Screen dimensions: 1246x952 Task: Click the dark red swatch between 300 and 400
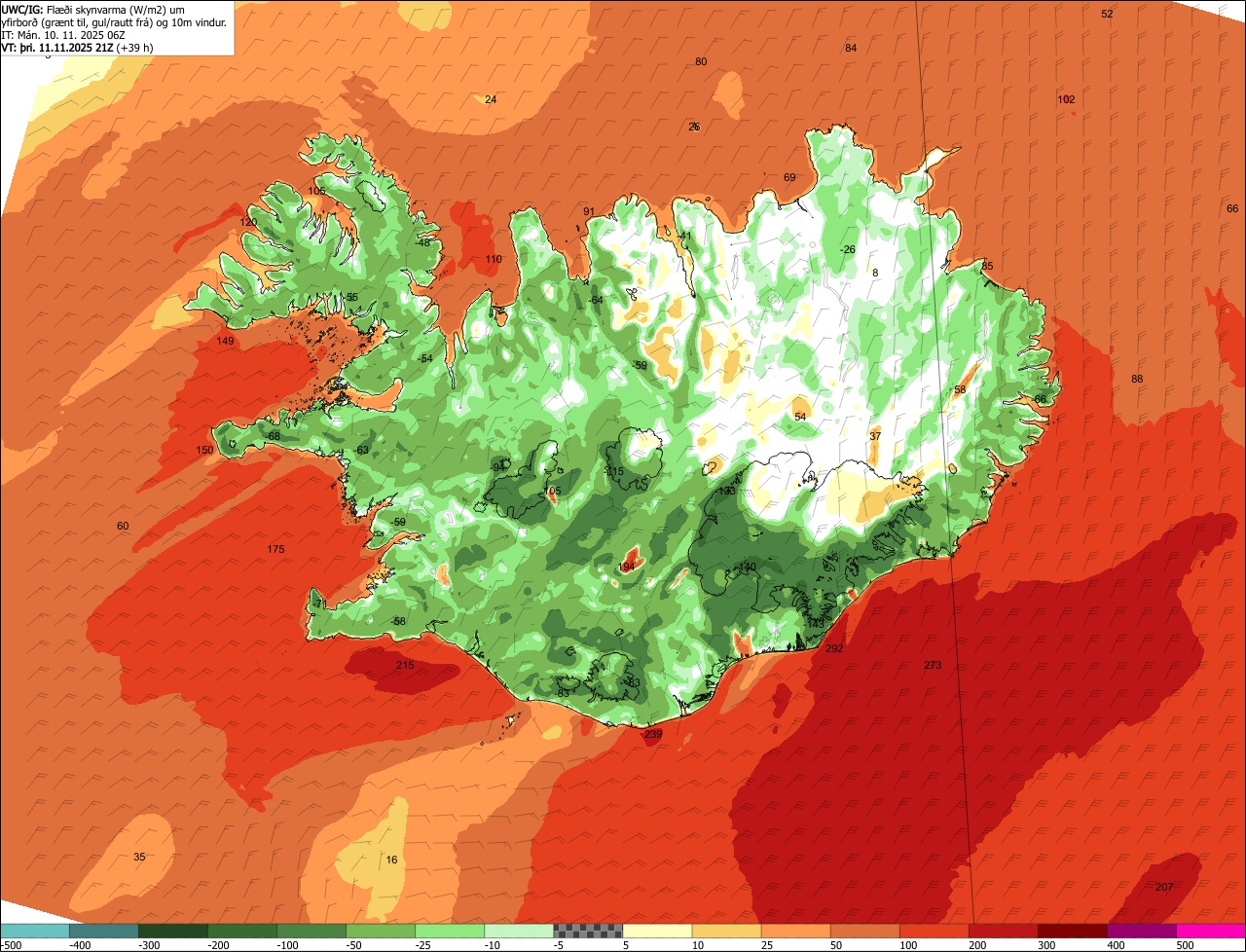pos(1072,931)
